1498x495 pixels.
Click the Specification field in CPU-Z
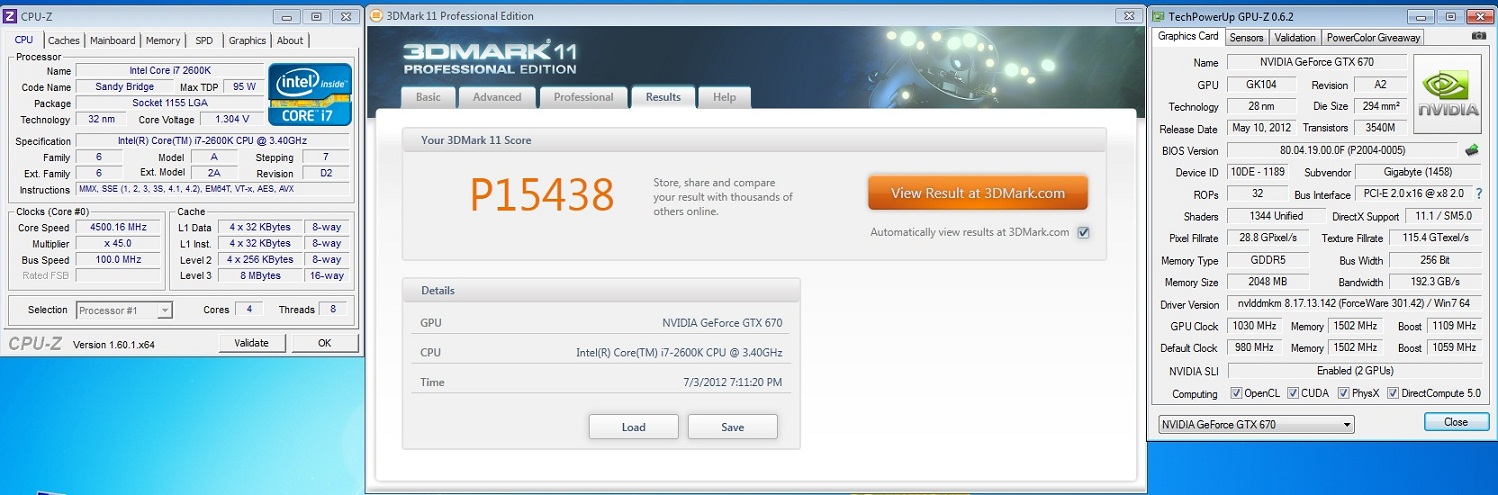[213, 141]
